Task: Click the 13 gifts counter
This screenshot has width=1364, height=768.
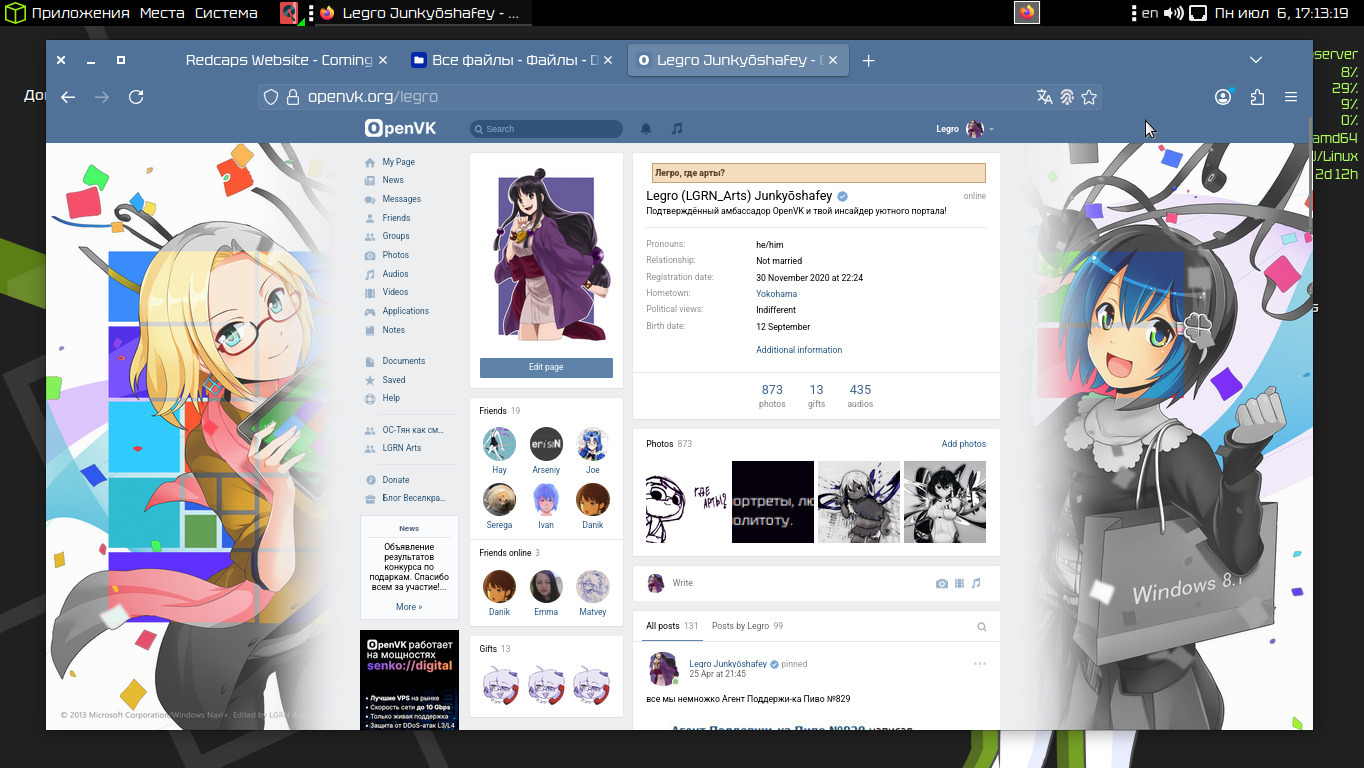Action: pyautogui.click(x=816, y=396)
